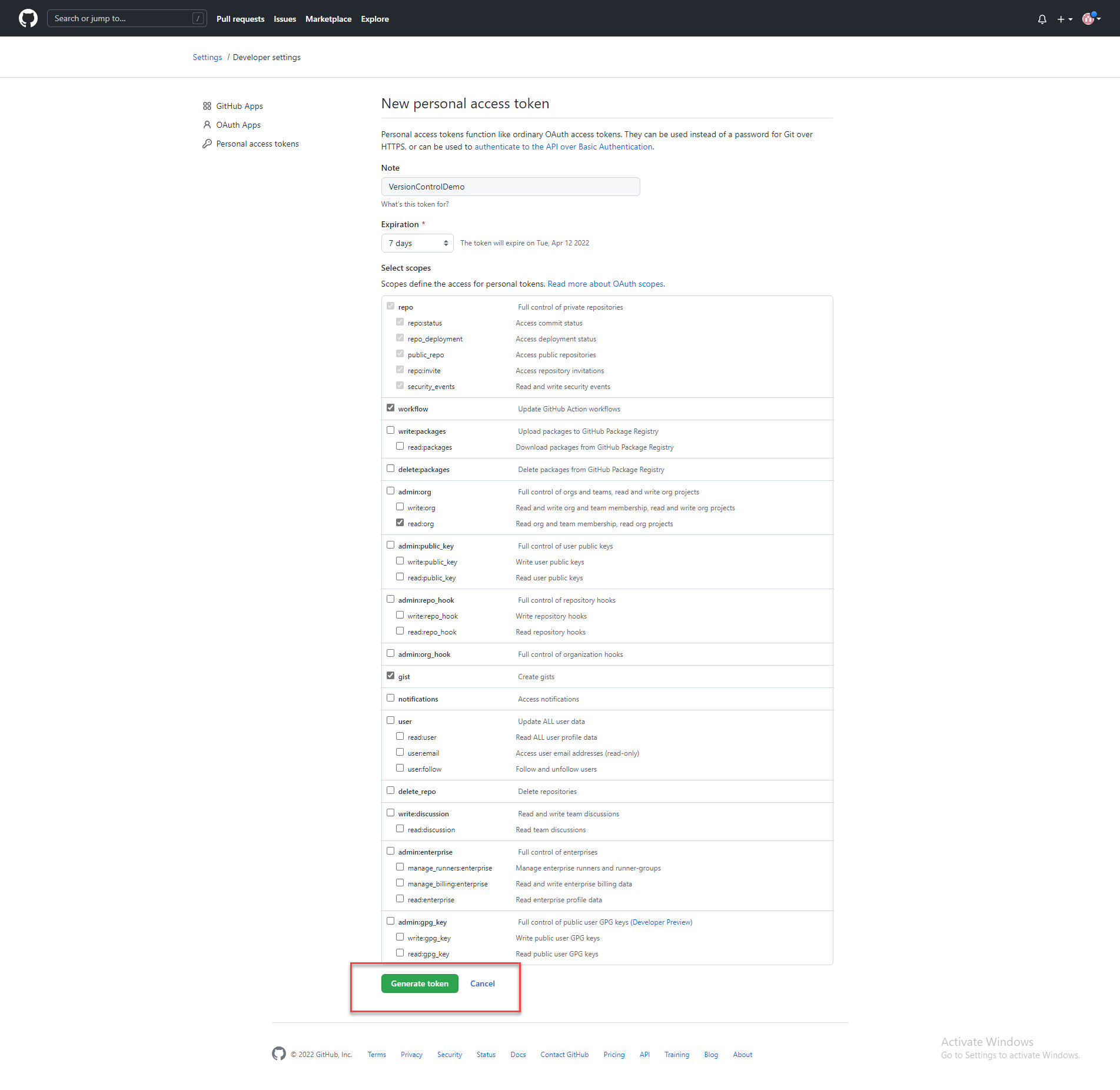Screen dimensions: 1120x1090
Task: Open the Privacy footer link
Action: pos(411,1055)
